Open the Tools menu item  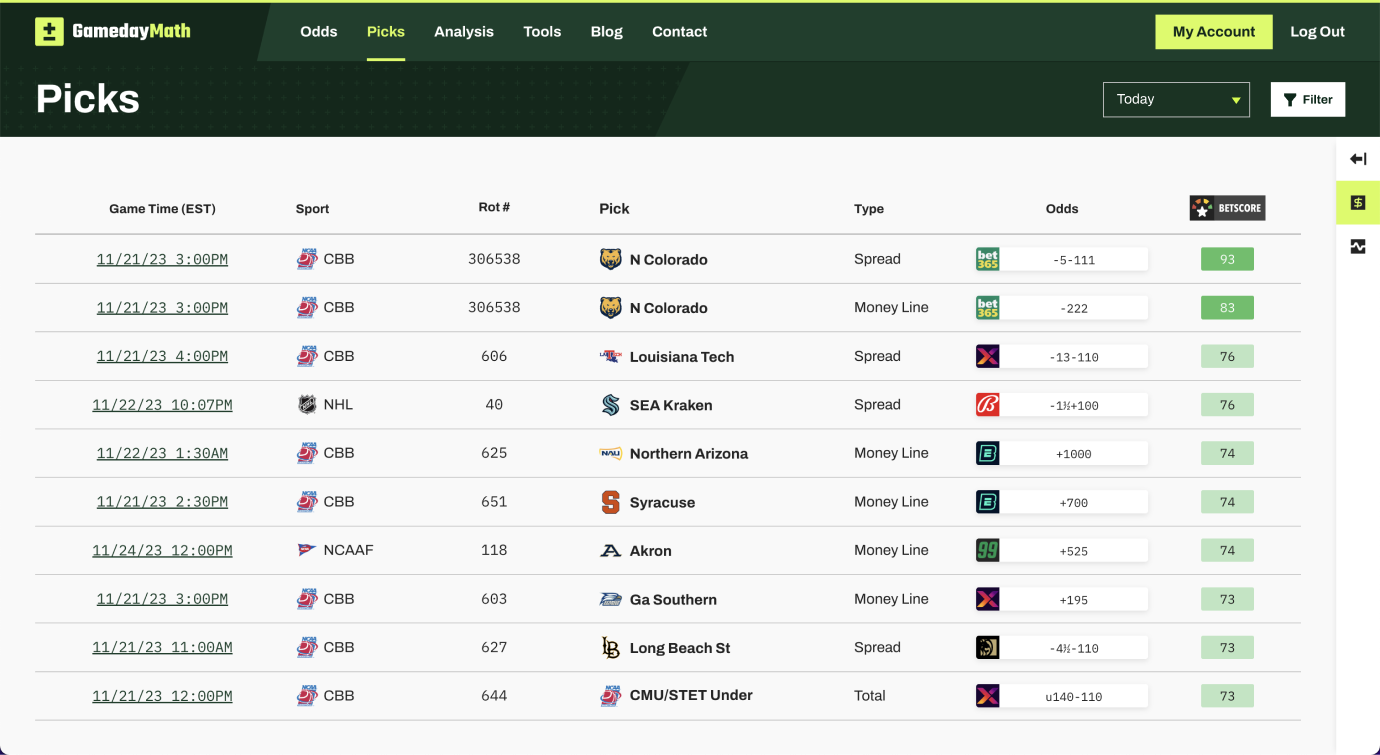[x=542, y=31]
